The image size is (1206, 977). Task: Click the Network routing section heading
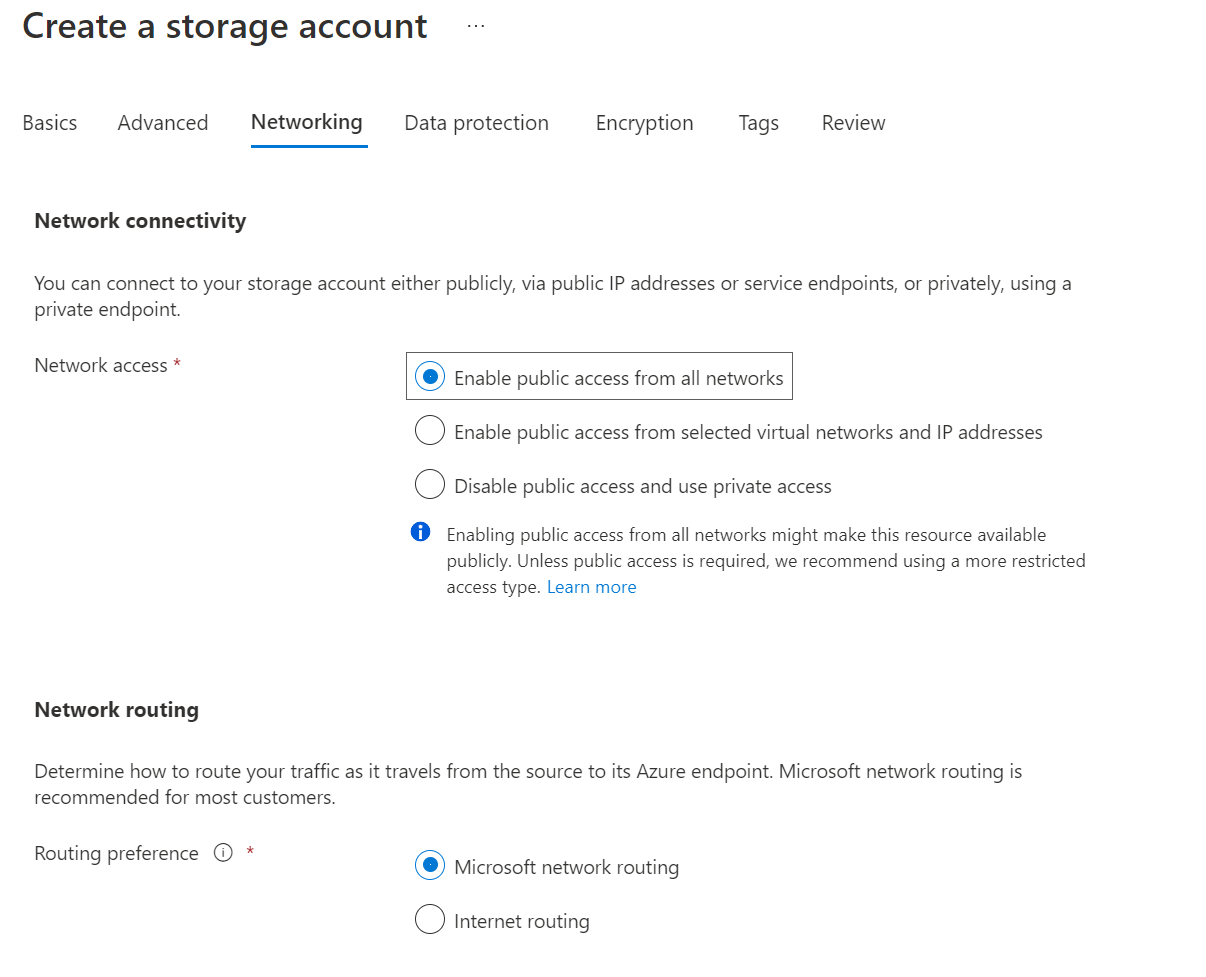click(116, 710)
